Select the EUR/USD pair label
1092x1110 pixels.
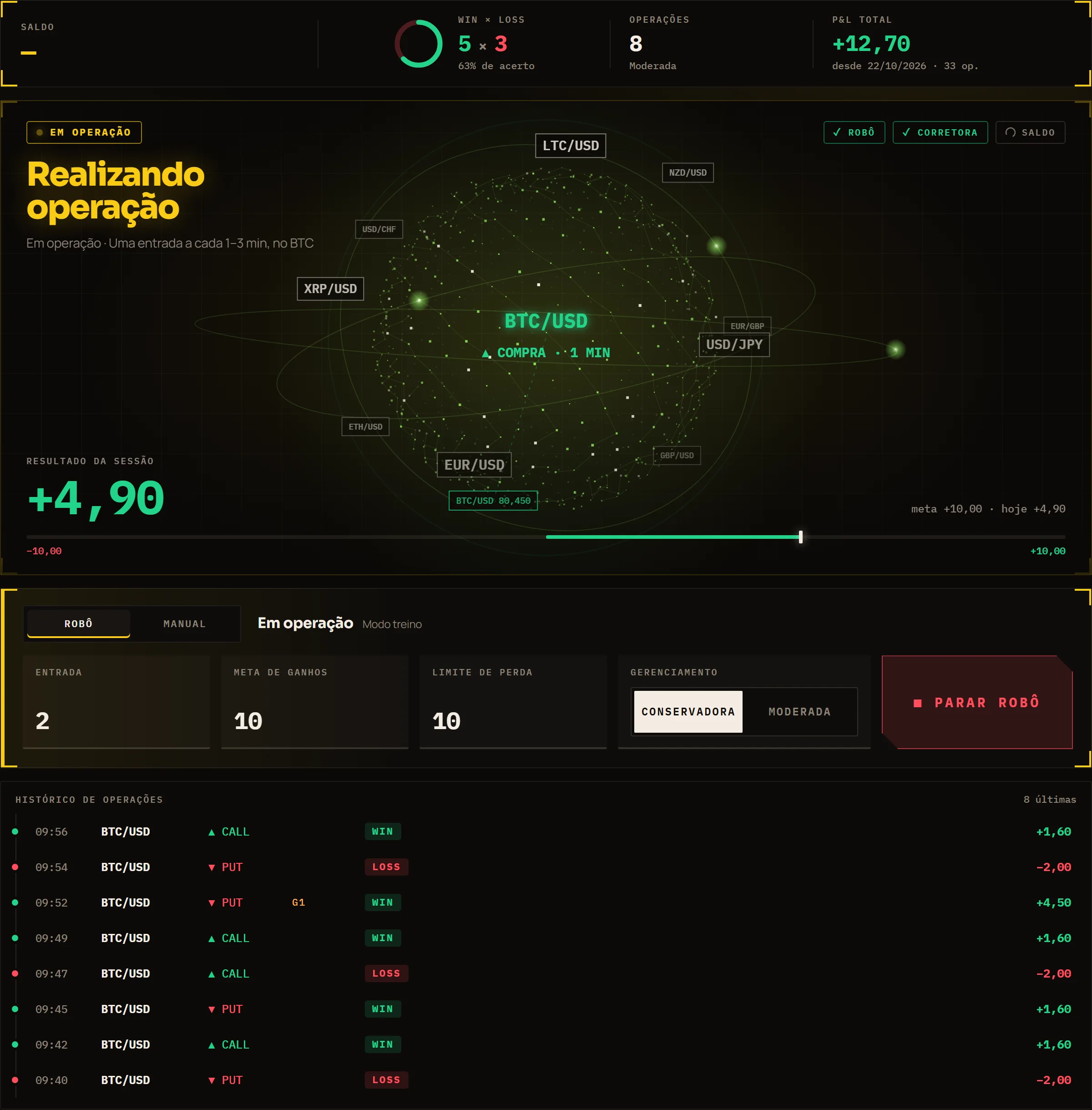click(x=474, y=465)
